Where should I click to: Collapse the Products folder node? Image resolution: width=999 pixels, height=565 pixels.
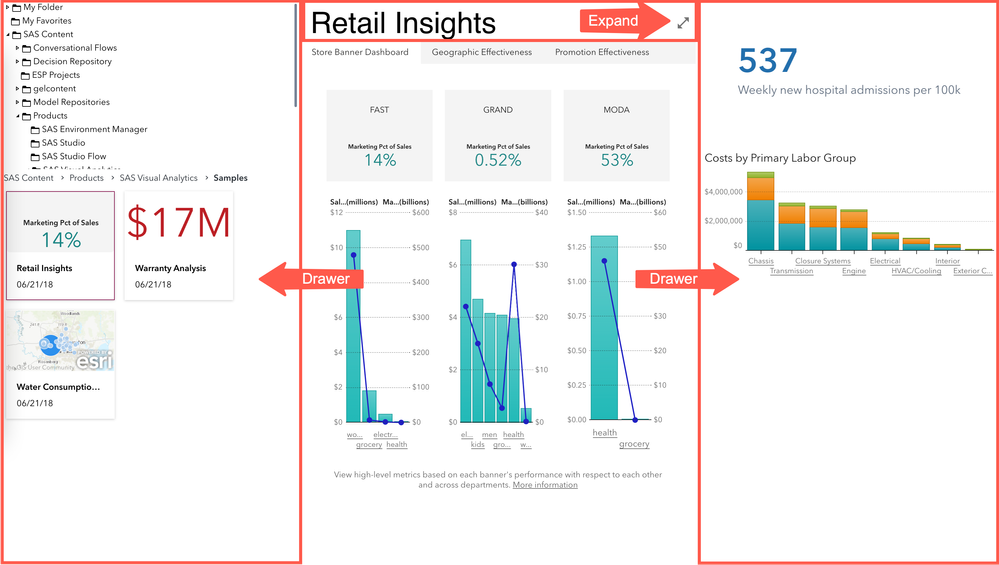coord(17,116)
